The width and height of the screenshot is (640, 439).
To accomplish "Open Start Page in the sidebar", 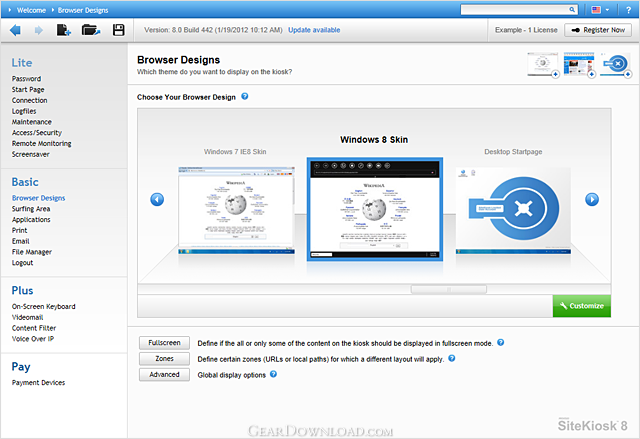I will click(28, 90).
